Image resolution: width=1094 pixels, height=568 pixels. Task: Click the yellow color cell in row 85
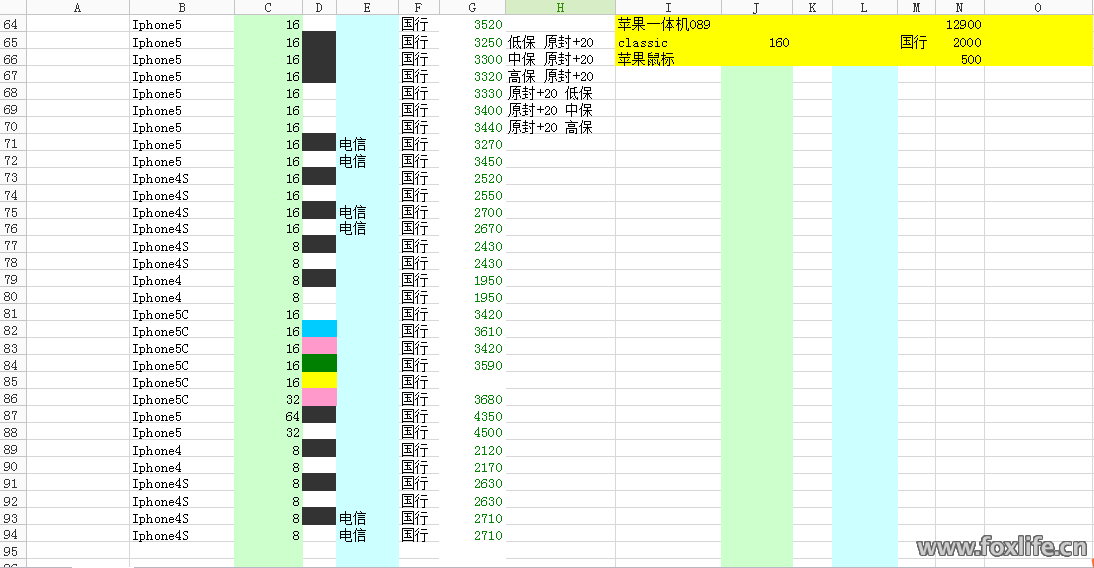pyautogui.click(x=319, y=381)
